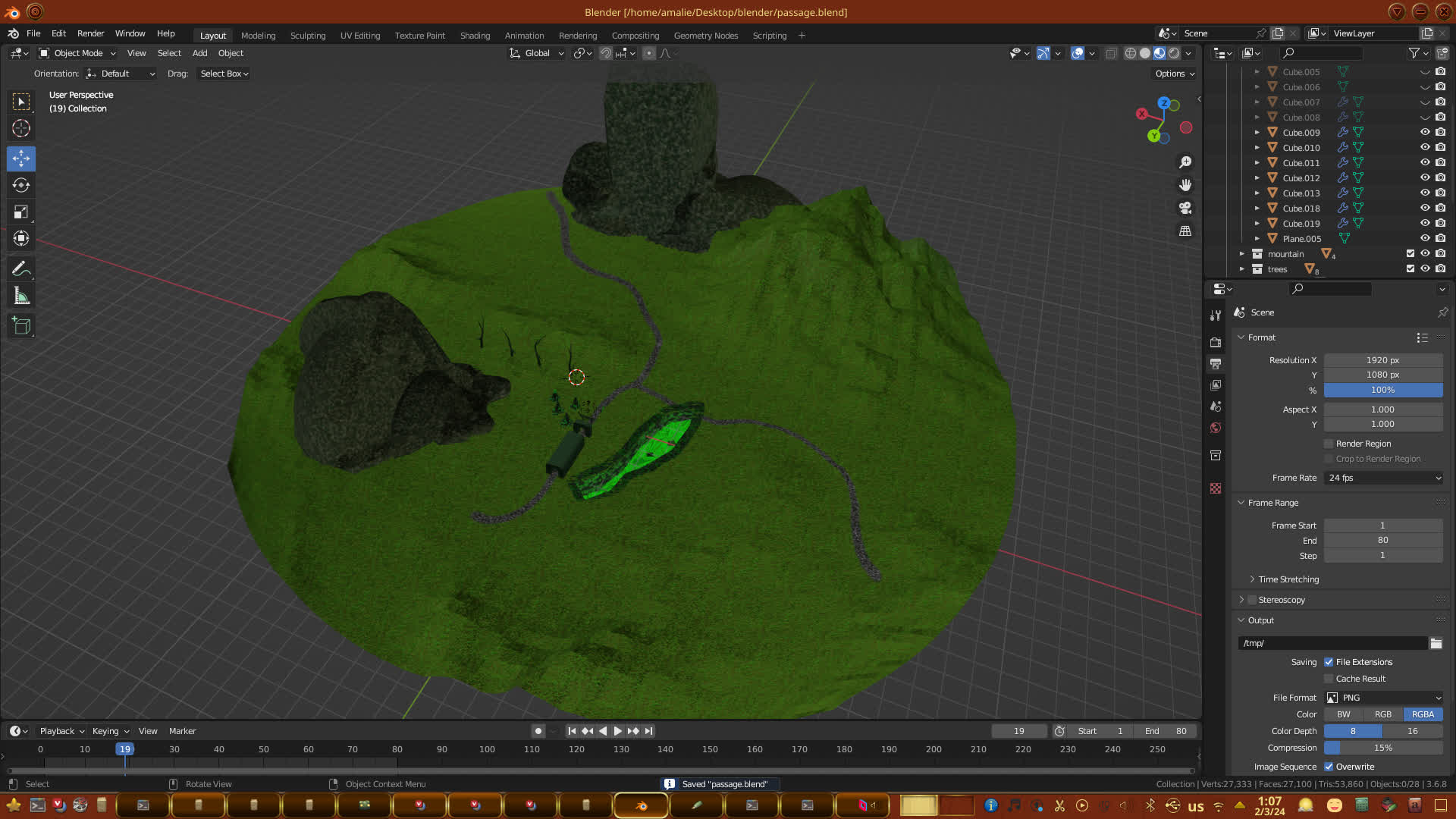Select the Scale tool

point(21,212)
